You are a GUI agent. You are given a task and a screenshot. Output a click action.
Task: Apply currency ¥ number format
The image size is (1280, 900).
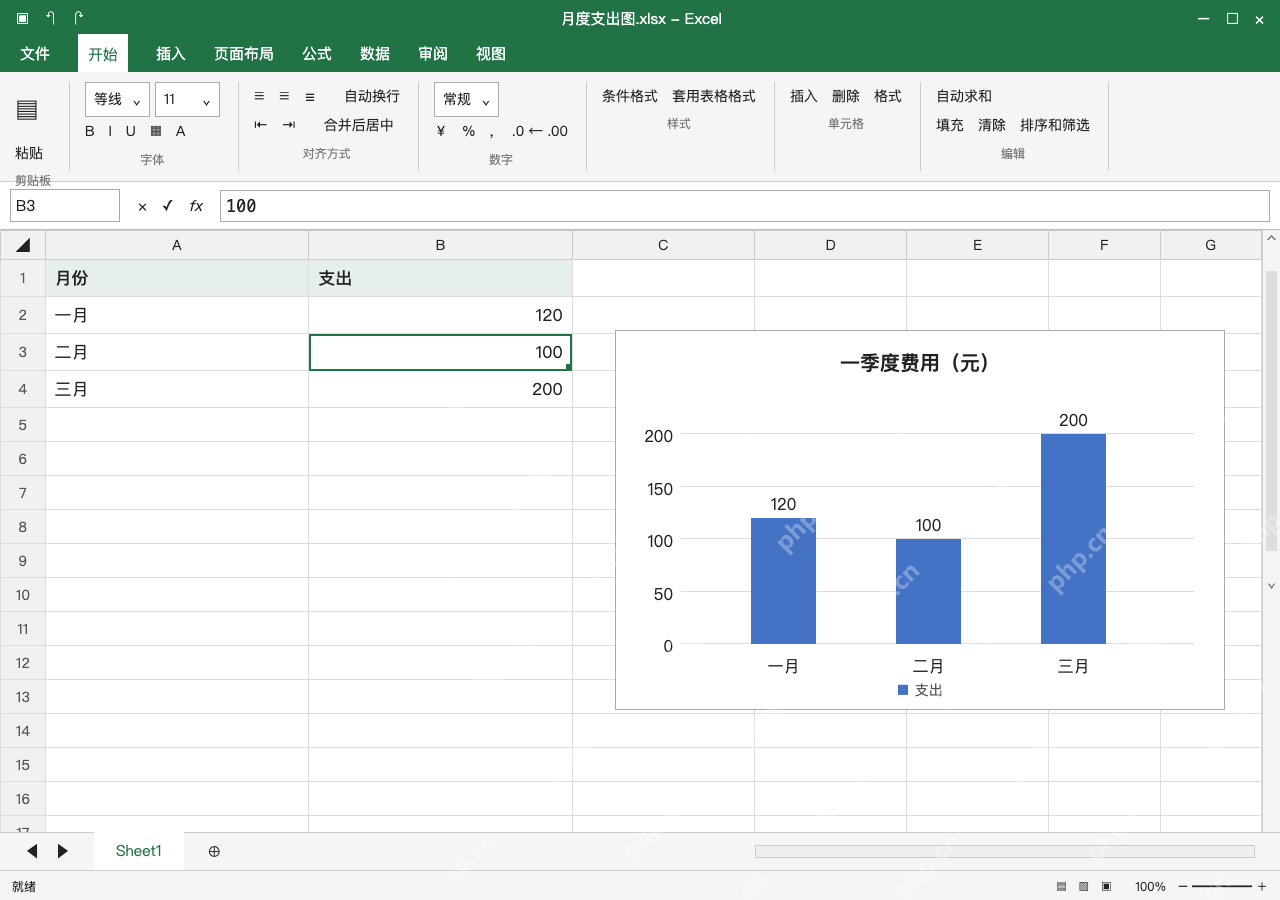click(x=441, y=131)
